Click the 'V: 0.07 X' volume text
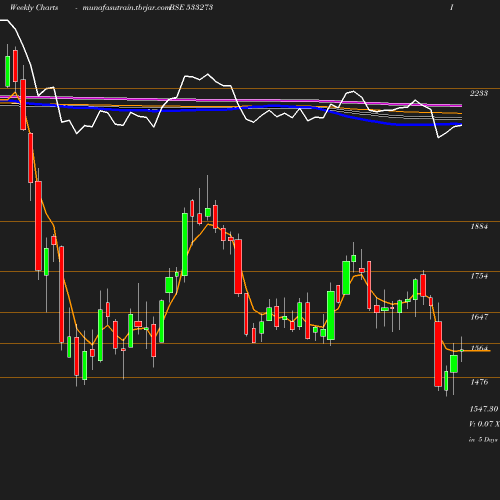The height and width of the screenshot is (500, 500). [x=484, y=424]
